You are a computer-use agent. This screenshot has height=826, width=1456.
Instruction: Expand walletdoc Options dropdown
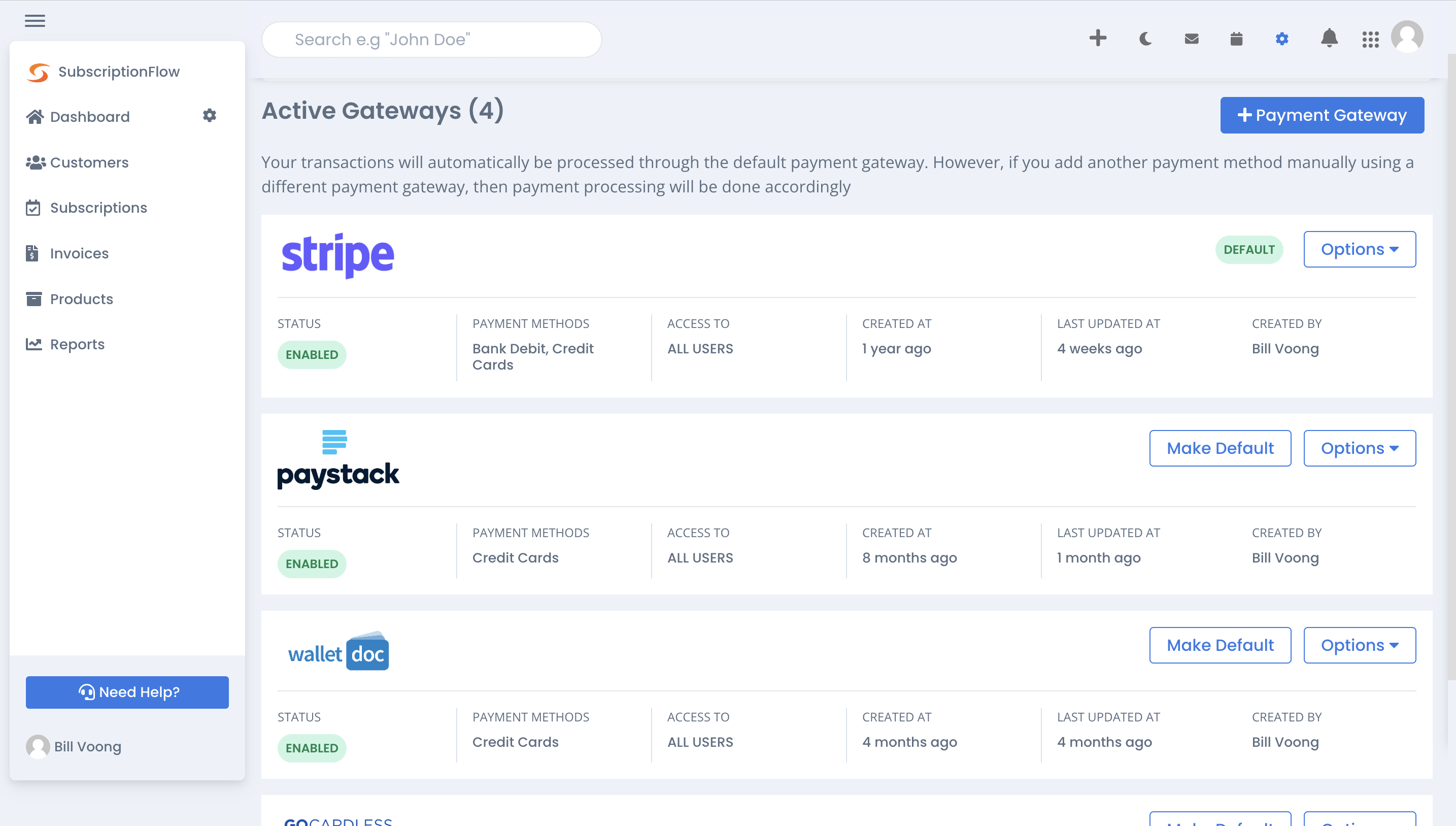(x=1359, y=645)
